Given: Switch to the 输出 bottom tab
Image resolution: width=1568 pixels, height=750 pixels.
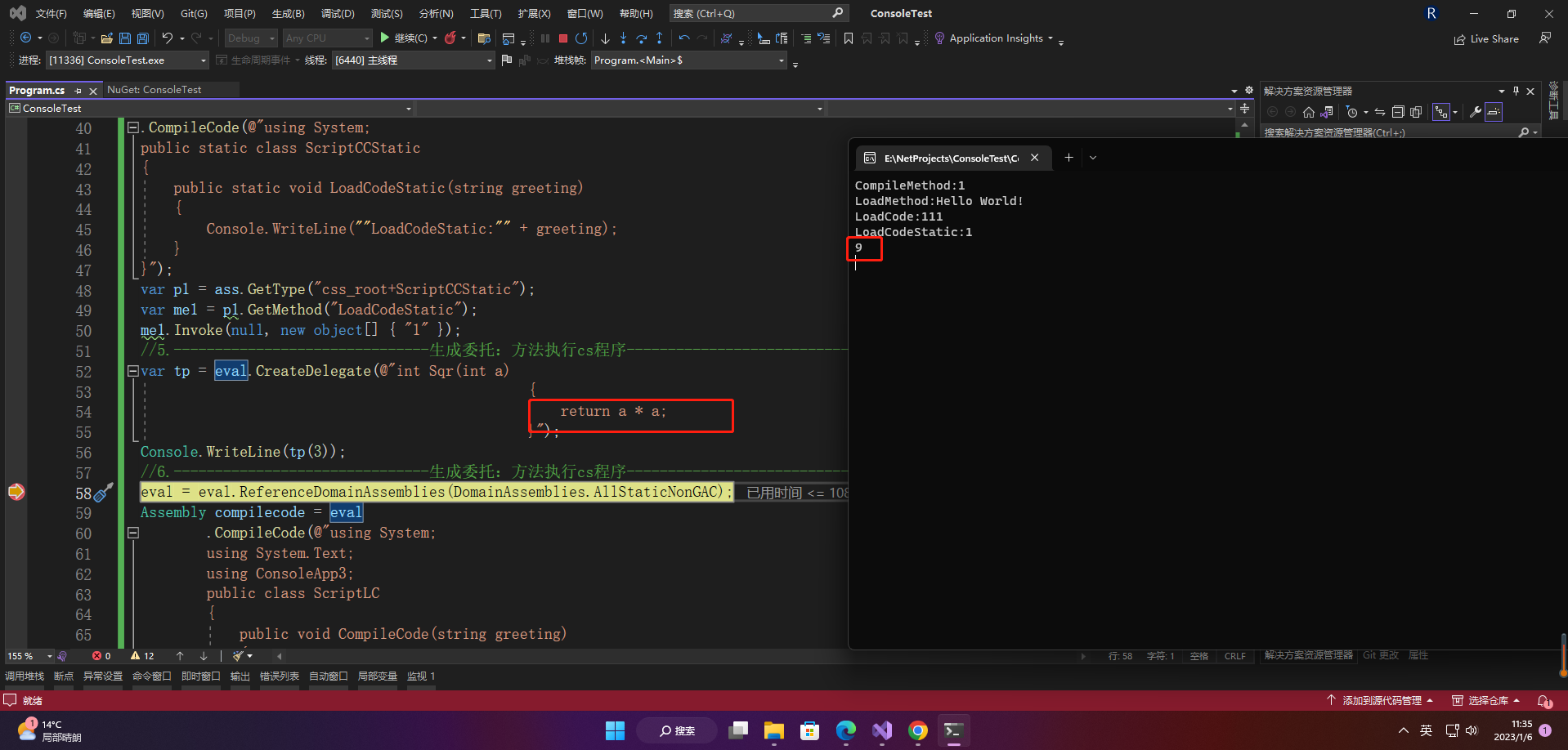Looking at the screenshot, I should (240, 676).
